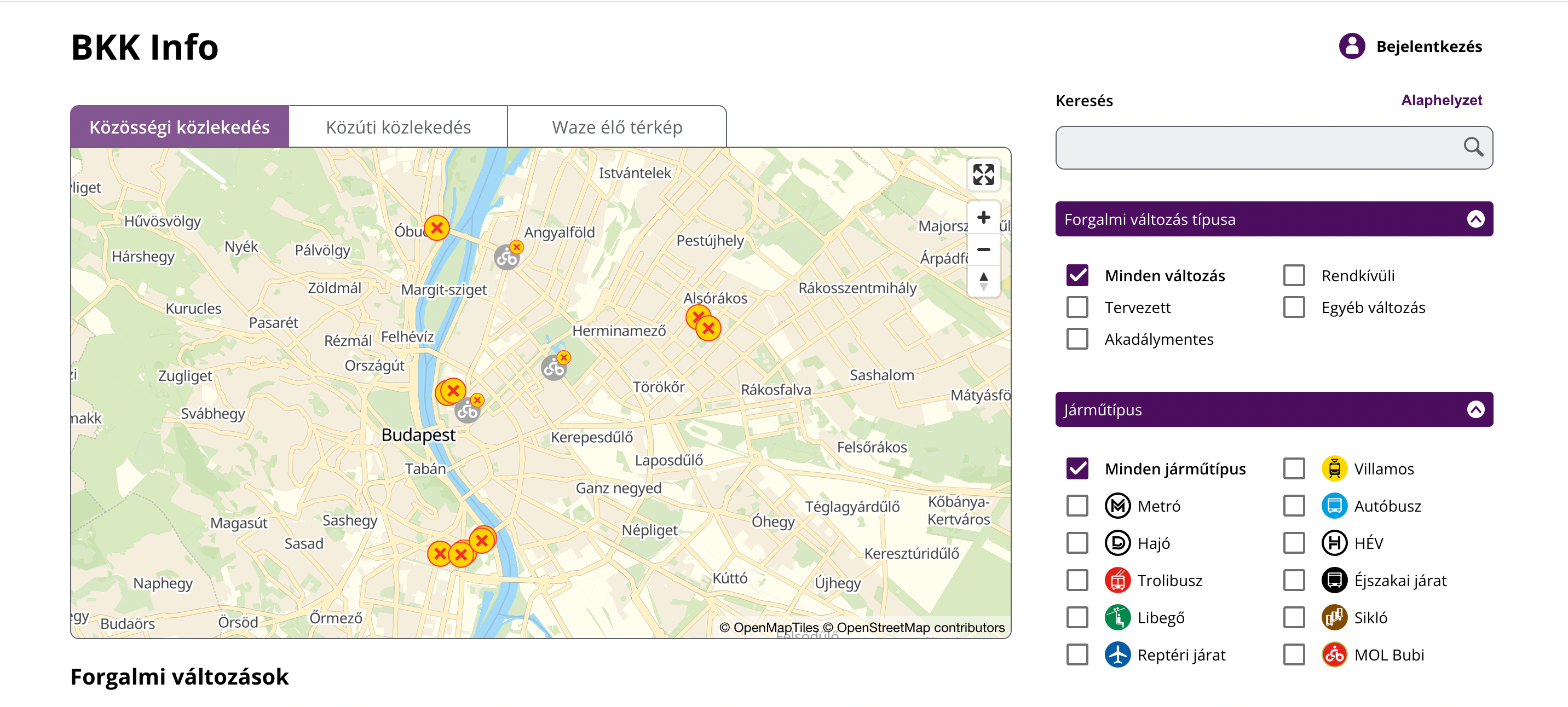Image resolution: width=1568 pixels, height=707 pixels.
Task: Collapse Forgalmi változás típusa chevron
Action: coord(1475,219)
